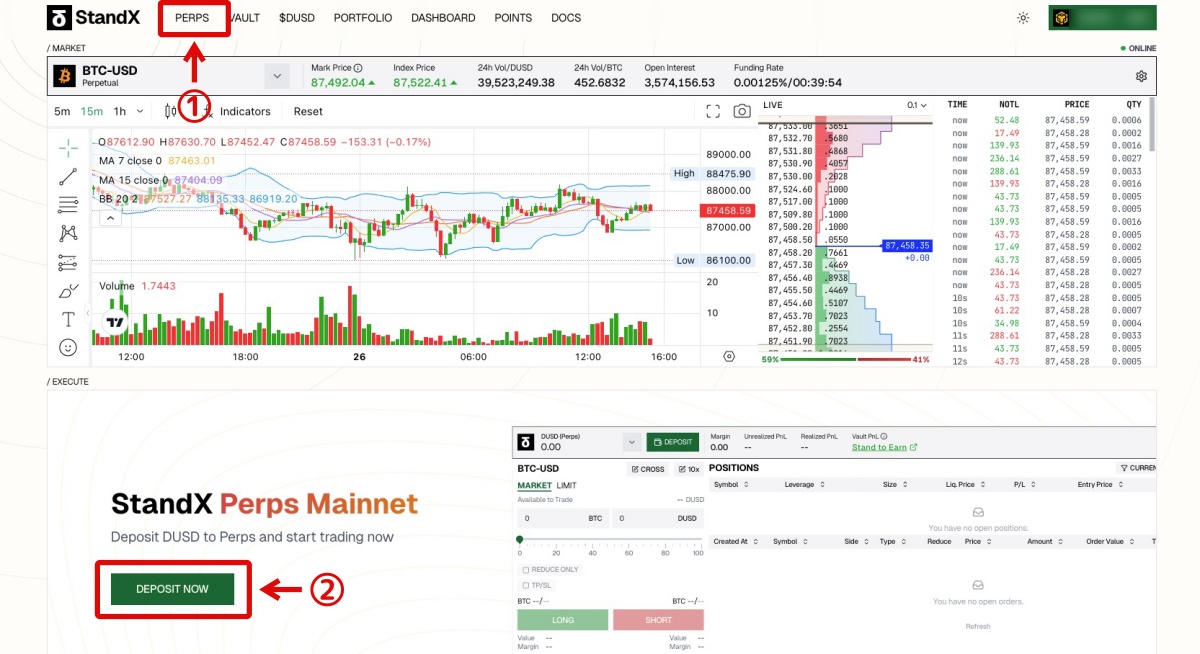Select the text annotation tool
This screenshot has width=1200, height=654.
pyautogui.click(x=67, y=319)
